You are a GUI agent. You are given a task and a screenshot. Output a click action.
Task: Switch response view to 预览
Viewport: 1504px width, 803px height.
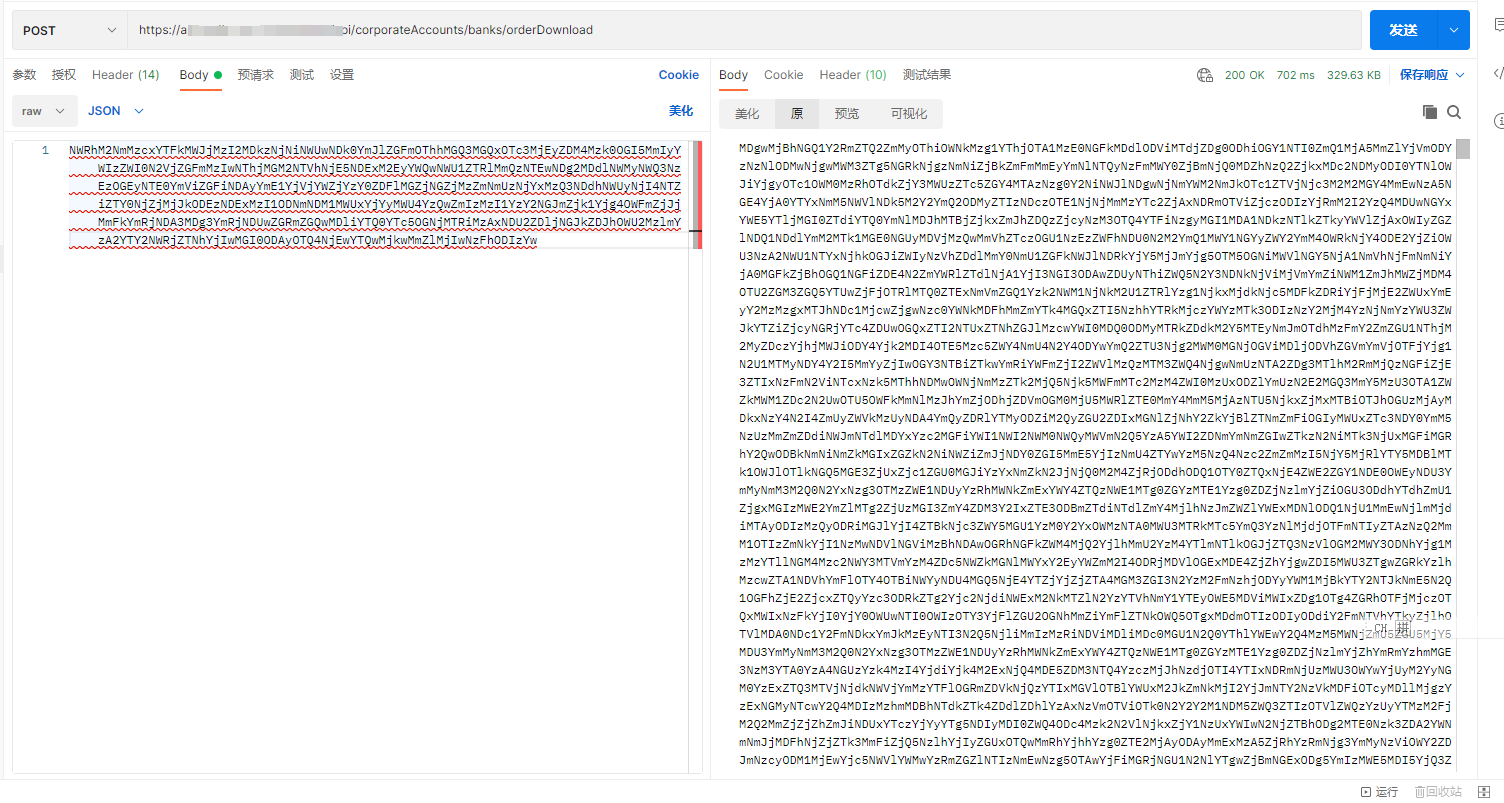coord(847,113)
